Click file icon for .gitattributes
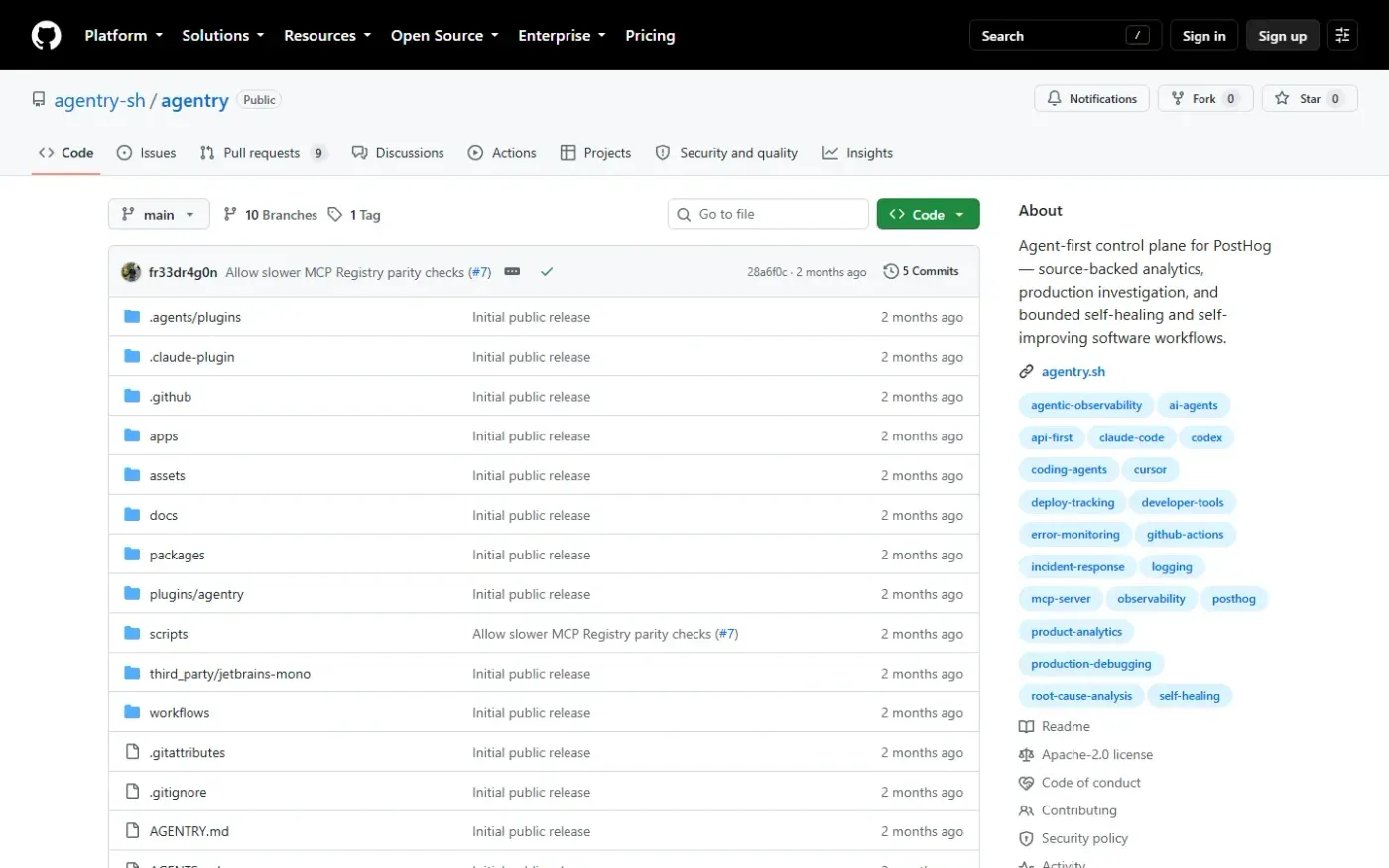The image size is (1389, 868). (132, 752)
